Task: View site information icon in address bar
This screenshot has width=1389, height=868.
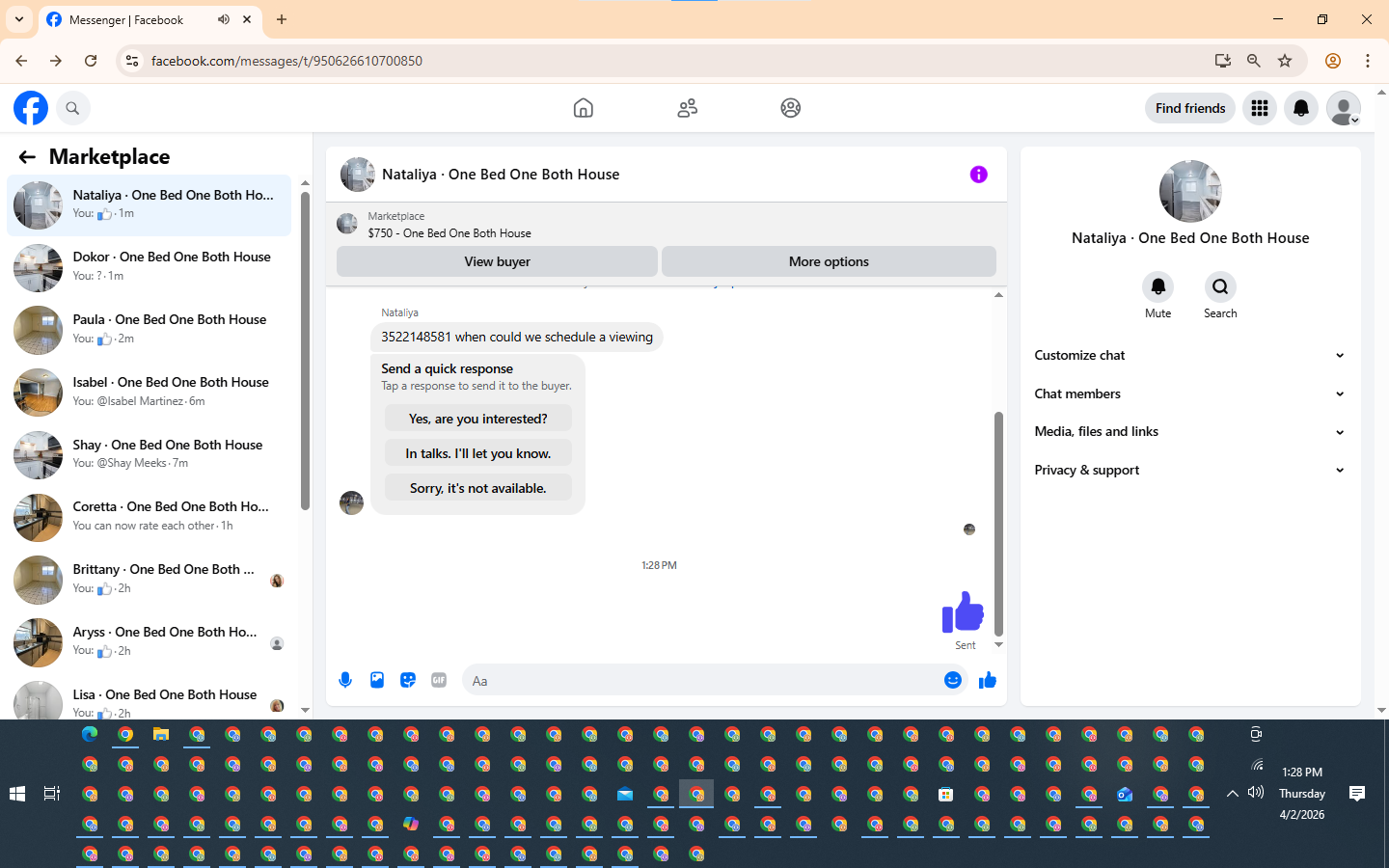Action: pyautogui.click(x=132, y=61)
